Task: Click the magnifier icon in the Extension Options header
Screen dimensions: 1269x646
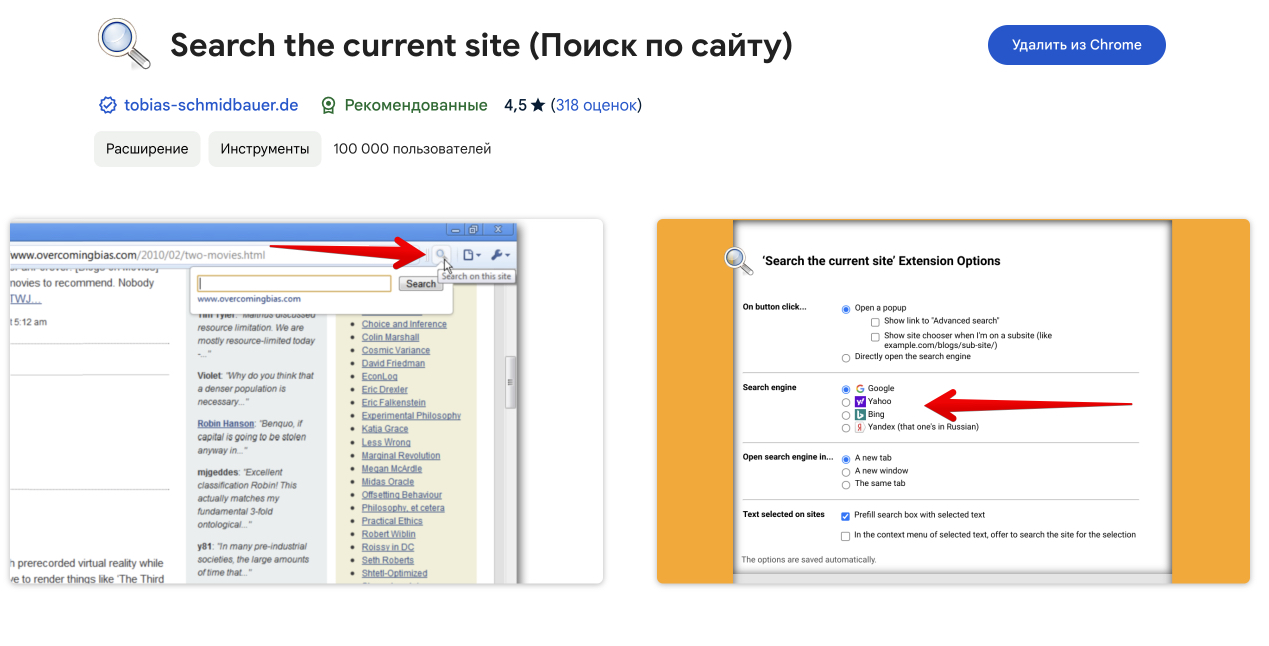Action: [x=738, y=260]
